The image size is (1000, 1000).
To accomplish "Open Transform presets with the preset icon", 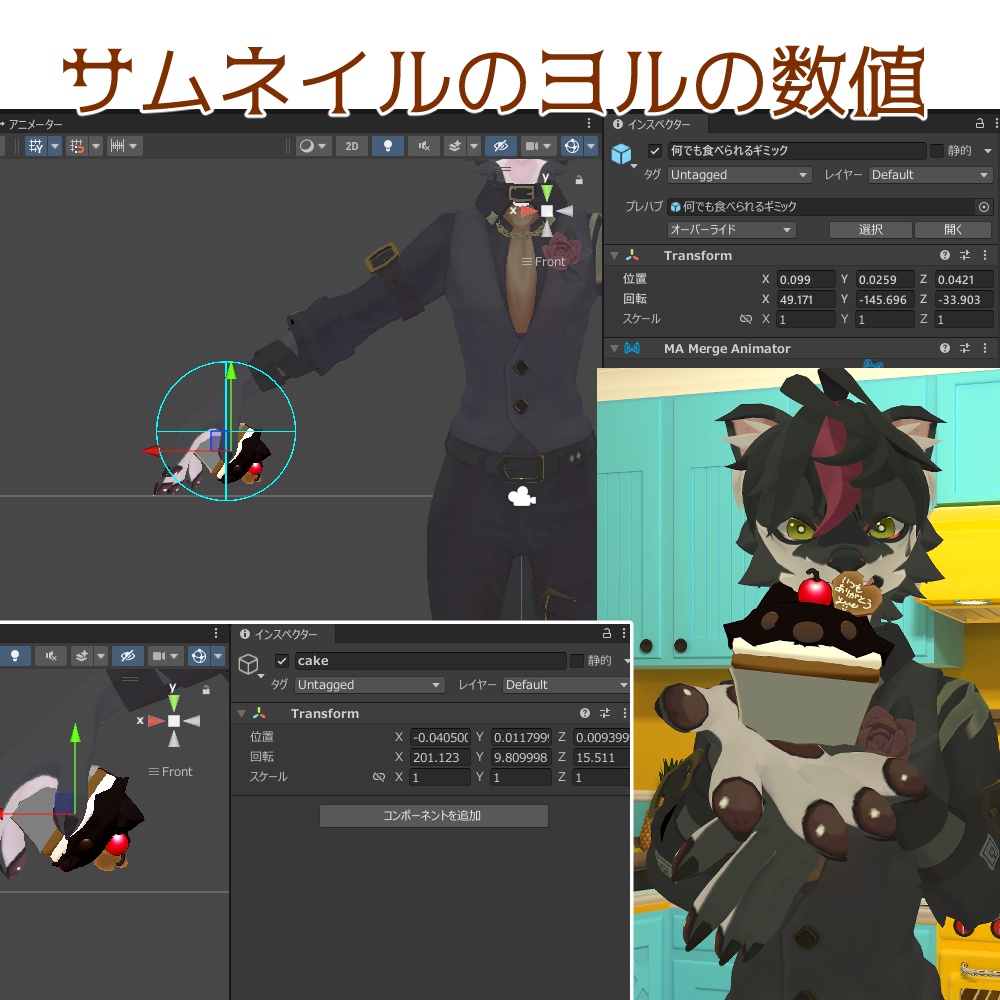I will [x=966, y=255].
